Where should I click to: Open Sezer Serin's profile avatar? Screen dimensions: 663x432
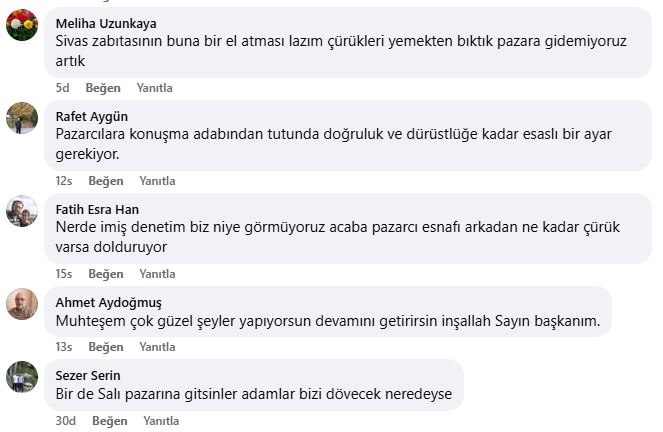[x=22, y=377]
